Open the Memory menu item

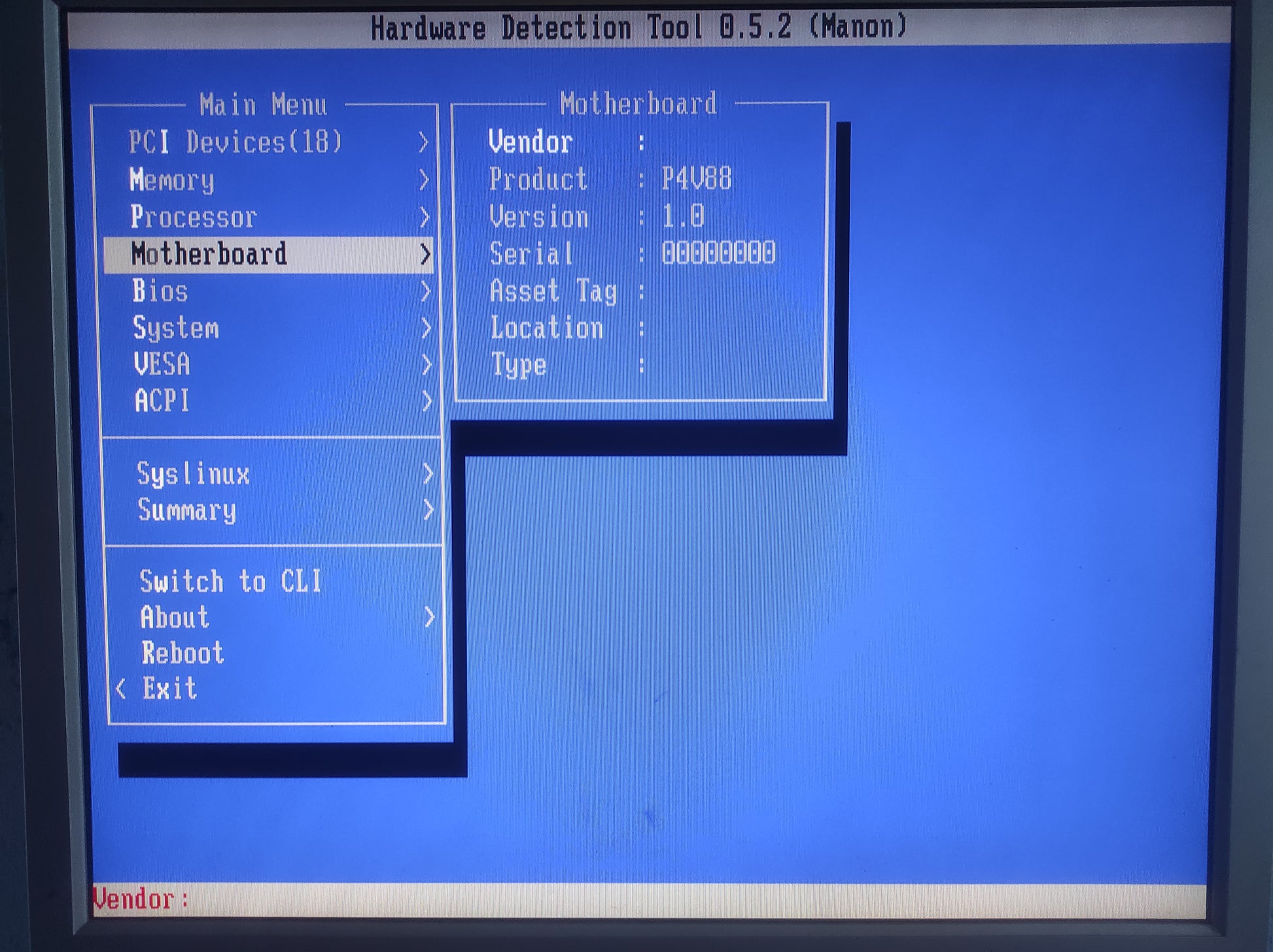pos(172,180)
